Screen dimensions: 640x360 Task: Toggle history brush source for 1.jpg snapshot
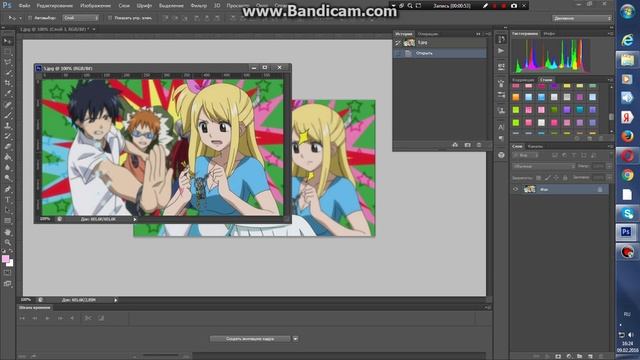[398, 42]
